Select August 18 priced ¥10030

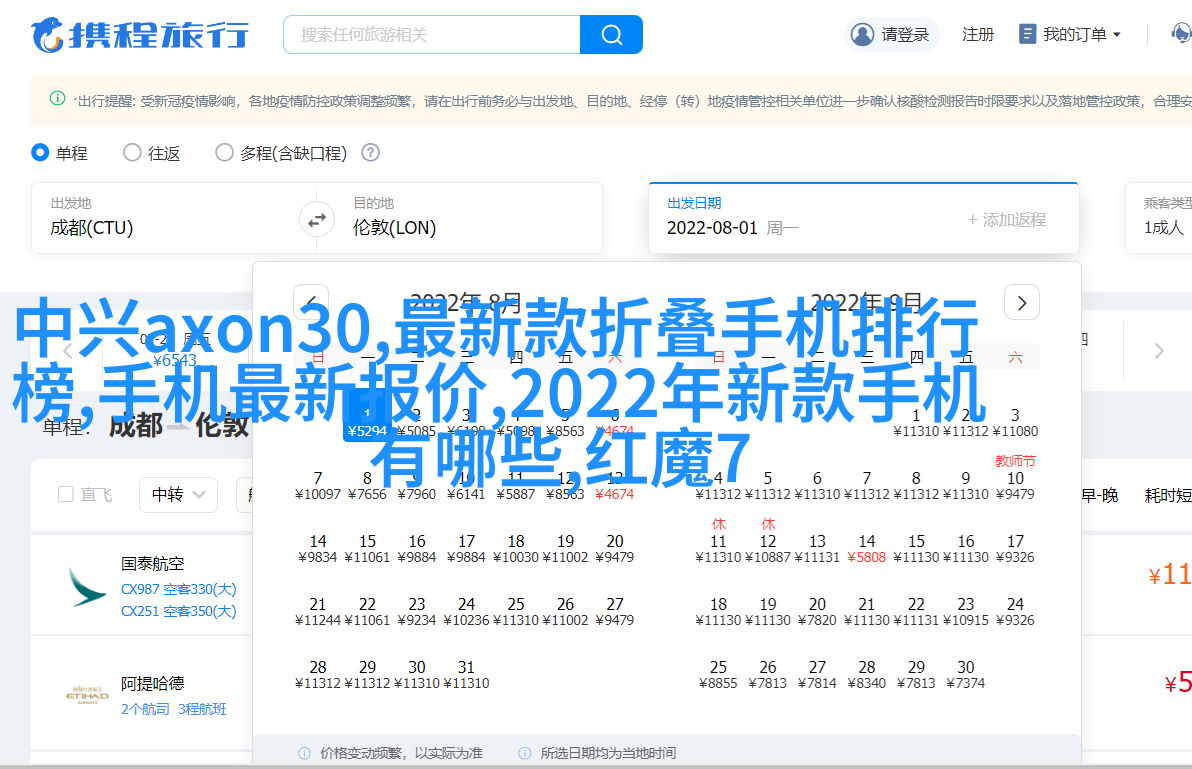click(516, 549)
